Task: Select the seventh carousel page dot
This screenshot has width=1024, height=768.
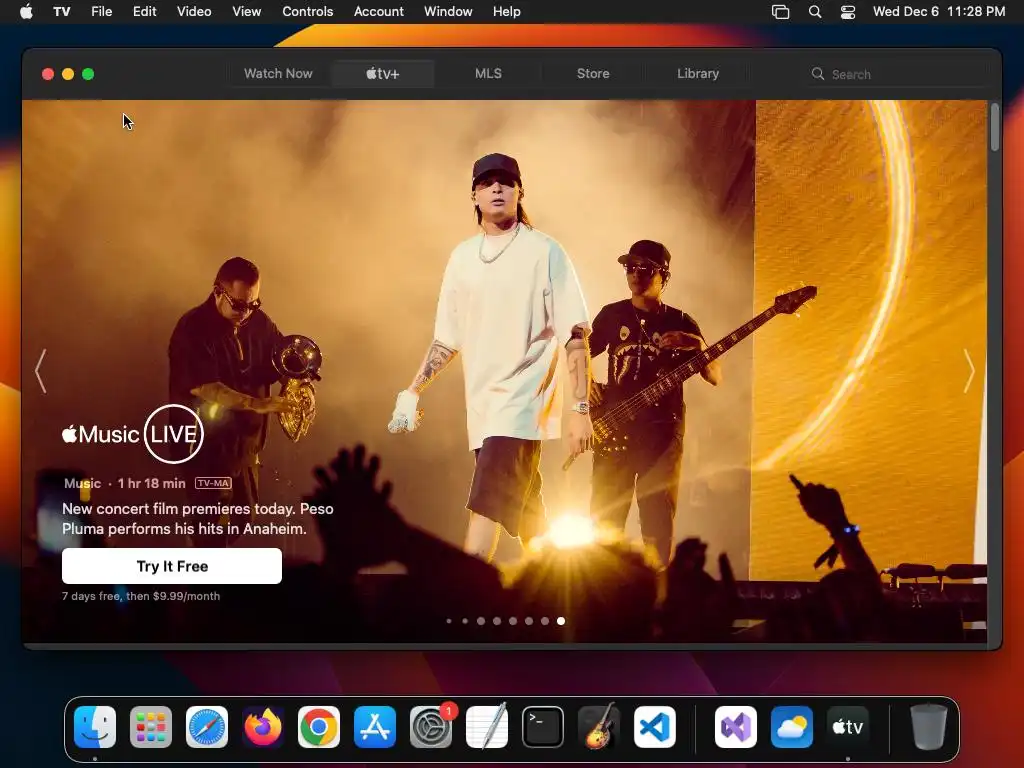Action: (545, 621)
